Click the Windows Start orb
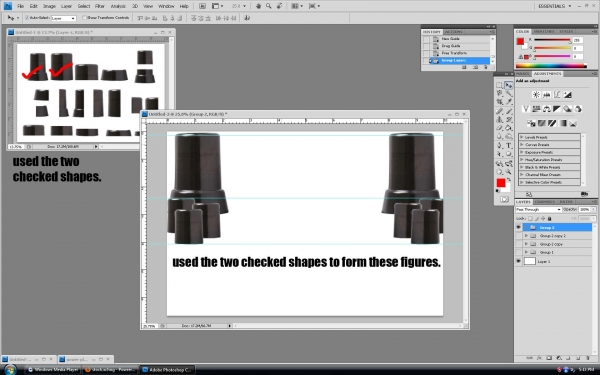 pos(10,370)
